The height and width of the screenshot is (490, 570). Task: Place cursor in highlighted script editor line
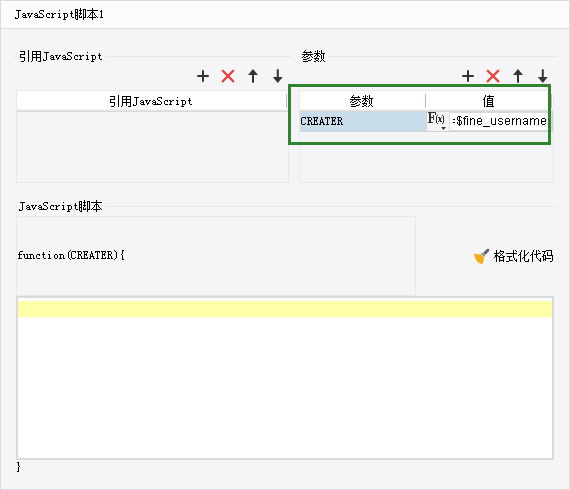click(x=285, y=309)
